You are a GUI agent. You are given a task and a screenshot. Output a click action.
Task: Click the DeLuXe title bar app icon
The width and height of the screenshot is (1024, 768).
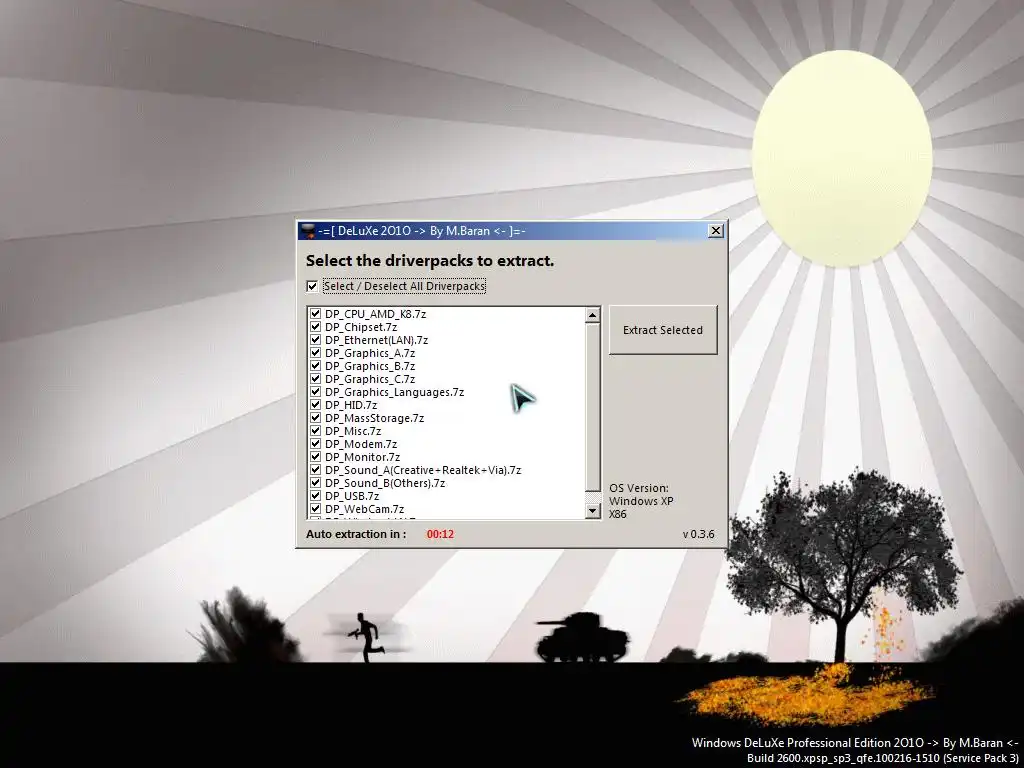click(308, 231)
